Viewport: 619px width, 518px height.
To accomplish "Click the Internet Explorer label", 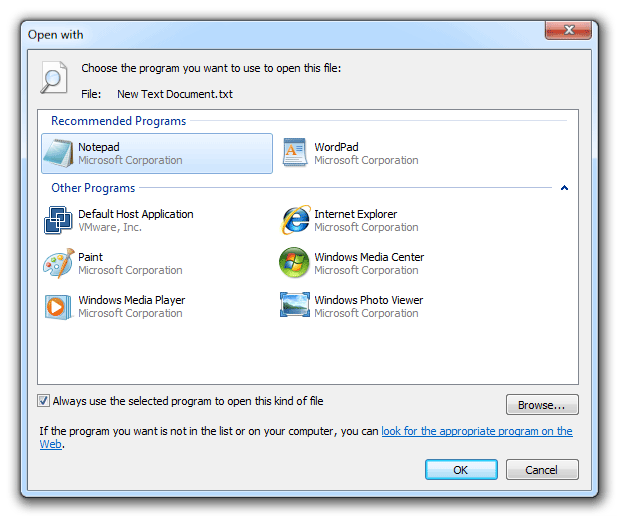I will (356, 214).
